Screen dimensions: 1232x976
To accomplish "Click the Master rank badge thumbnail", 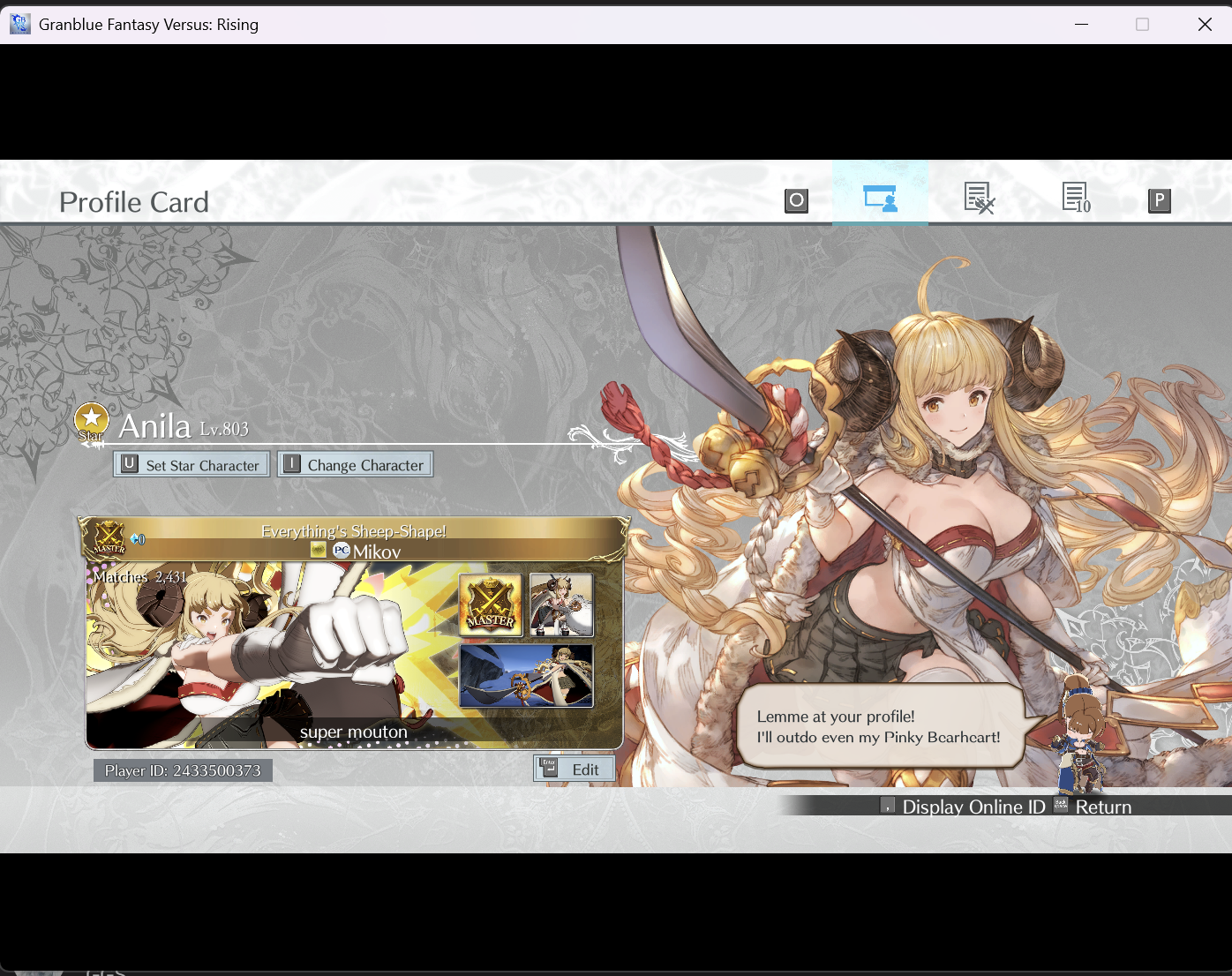I will (x=491, y=604).
